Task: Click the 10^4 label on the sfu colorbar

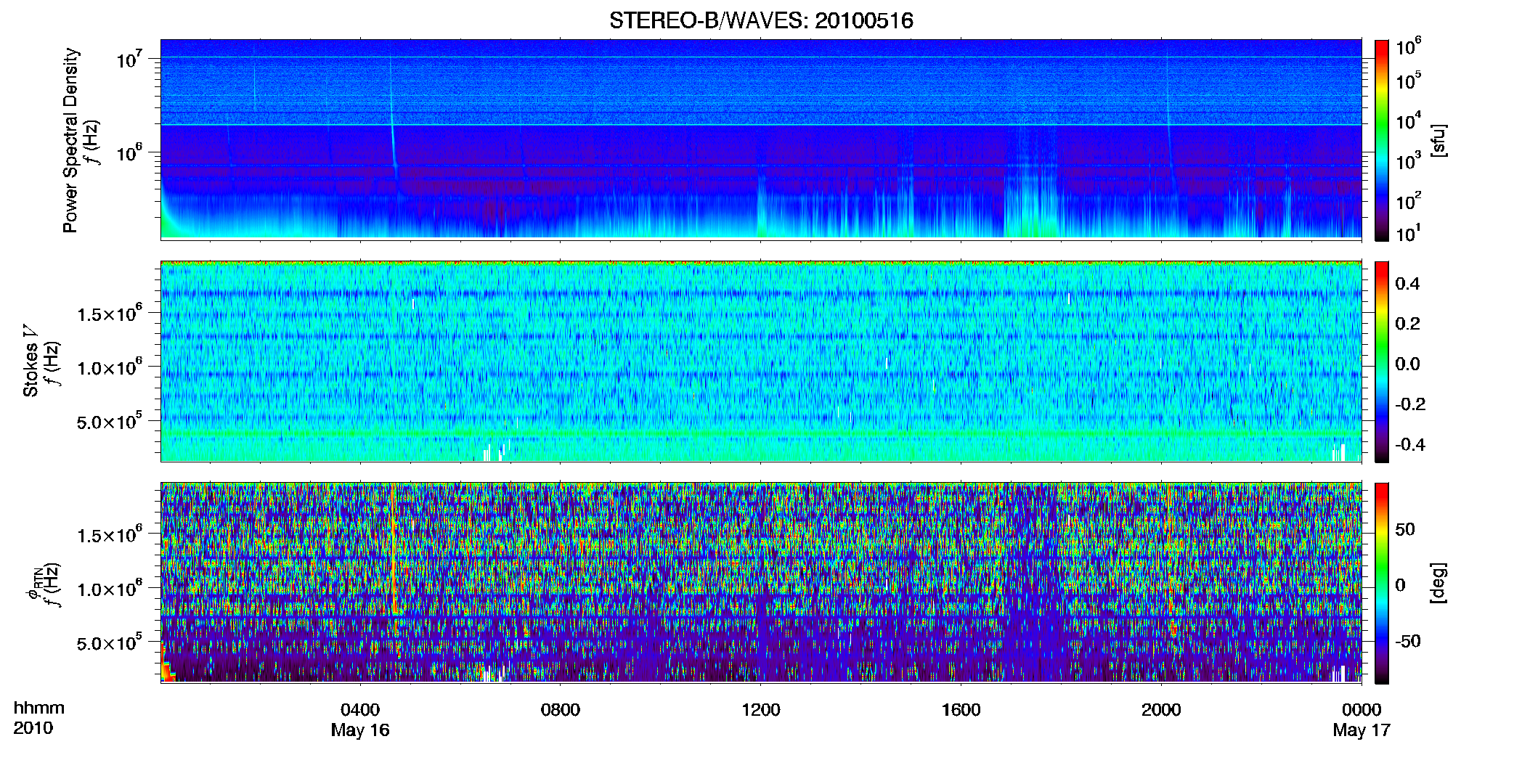Action: 1409,121
